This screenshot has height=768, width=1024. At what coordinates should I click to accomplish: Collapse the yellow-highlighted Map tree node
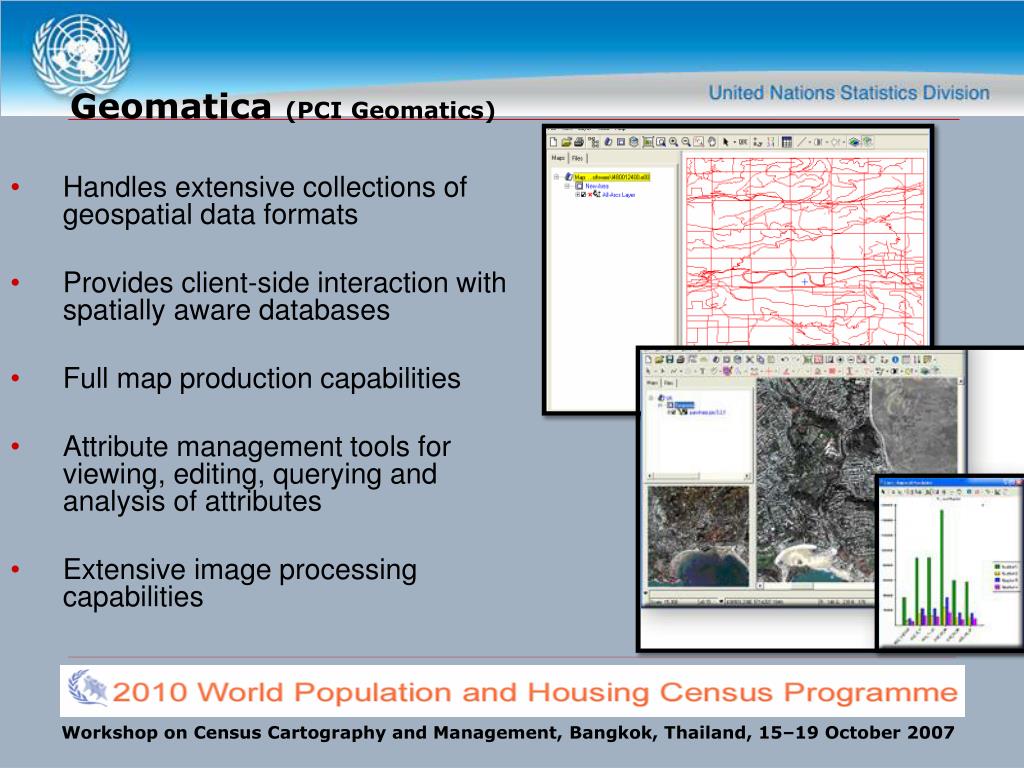pos(556,177)
